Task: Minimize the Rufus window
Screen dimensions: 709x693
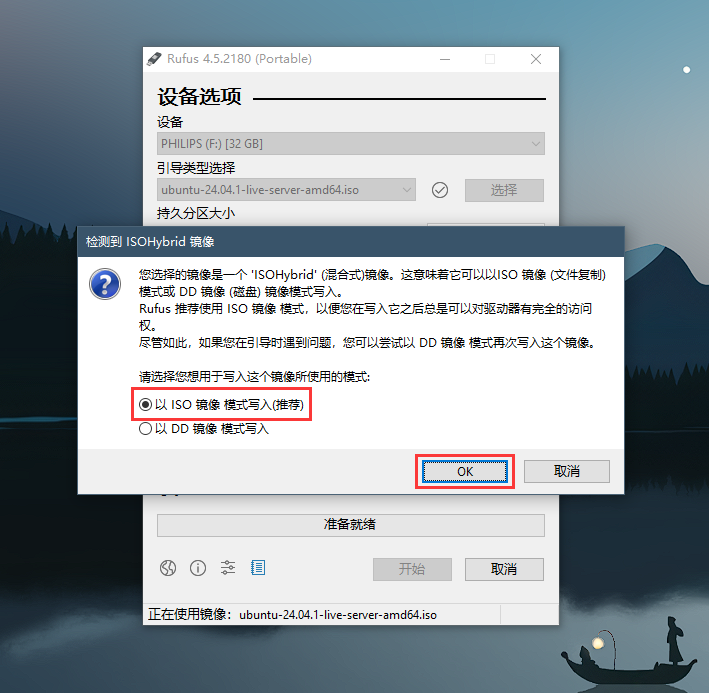Action: tap(445, 59)
